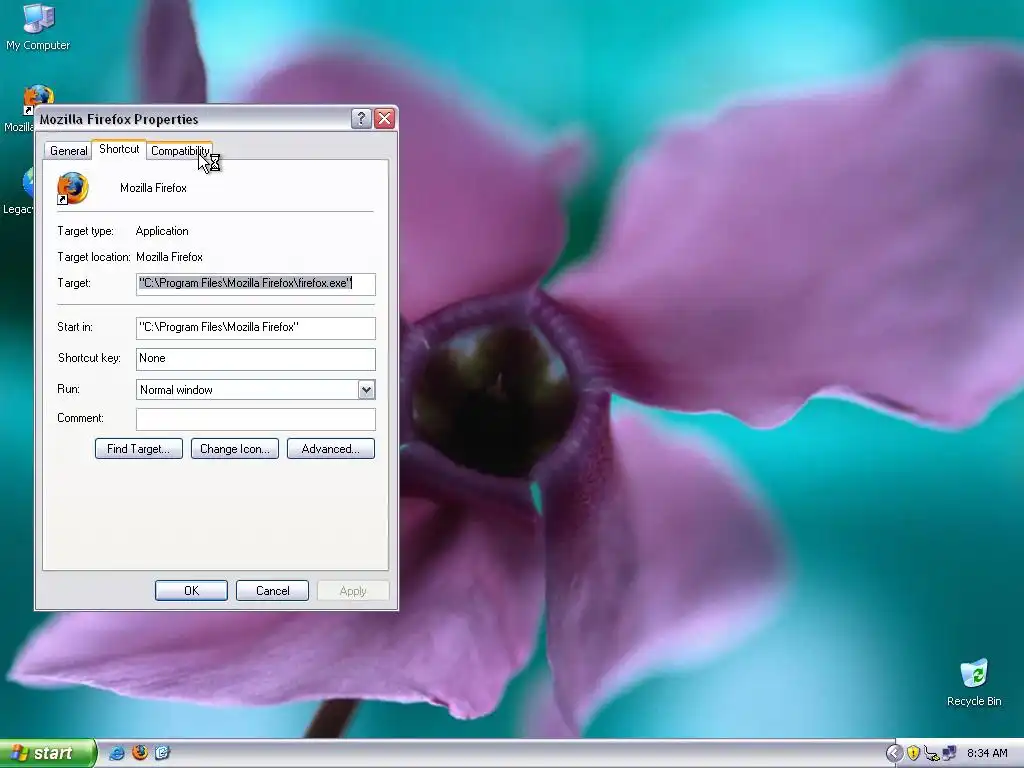Click into the Start in field
Screen dimensions: 1024x768
255,328
